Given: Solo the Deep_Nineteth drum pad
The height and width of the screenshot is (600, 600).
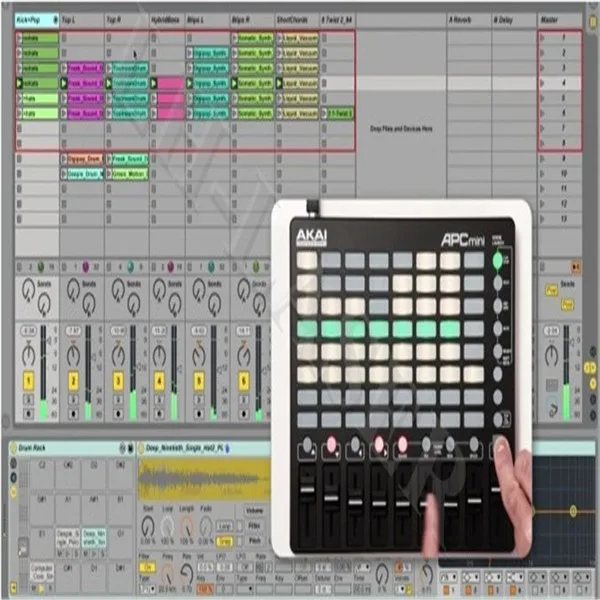Looking at the screenshot, I should point(103,554).
